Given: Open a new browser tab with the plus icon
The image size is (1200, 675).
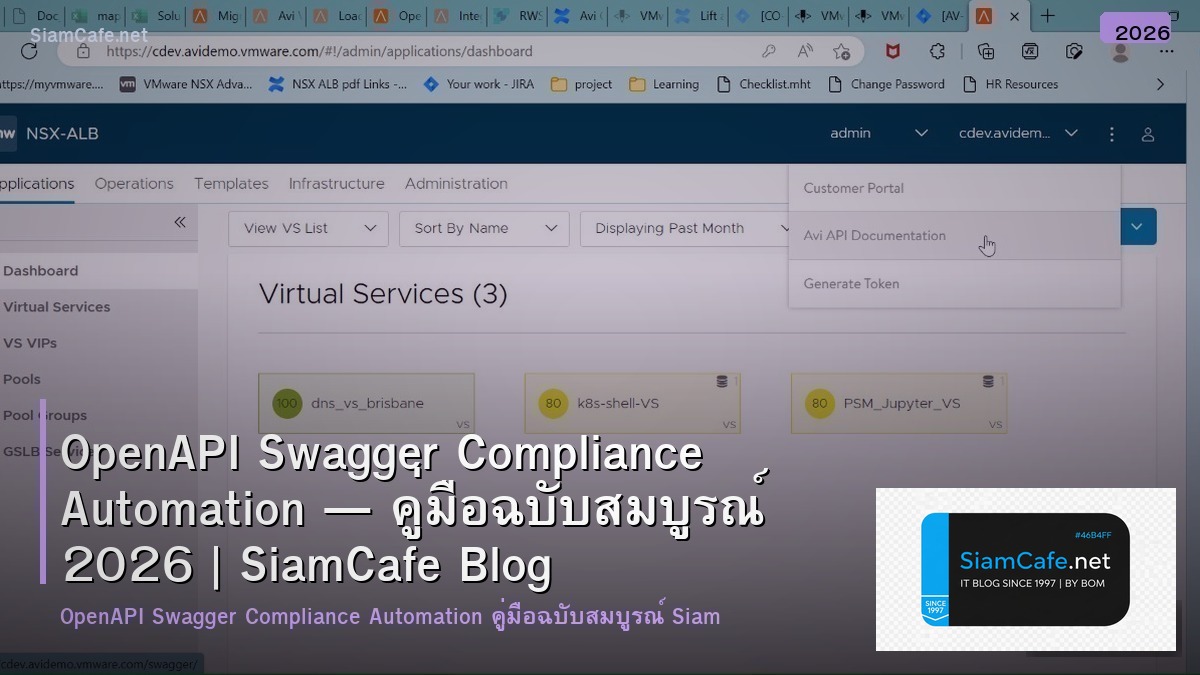Looking at the screenshot, I should click(1046, 15).
